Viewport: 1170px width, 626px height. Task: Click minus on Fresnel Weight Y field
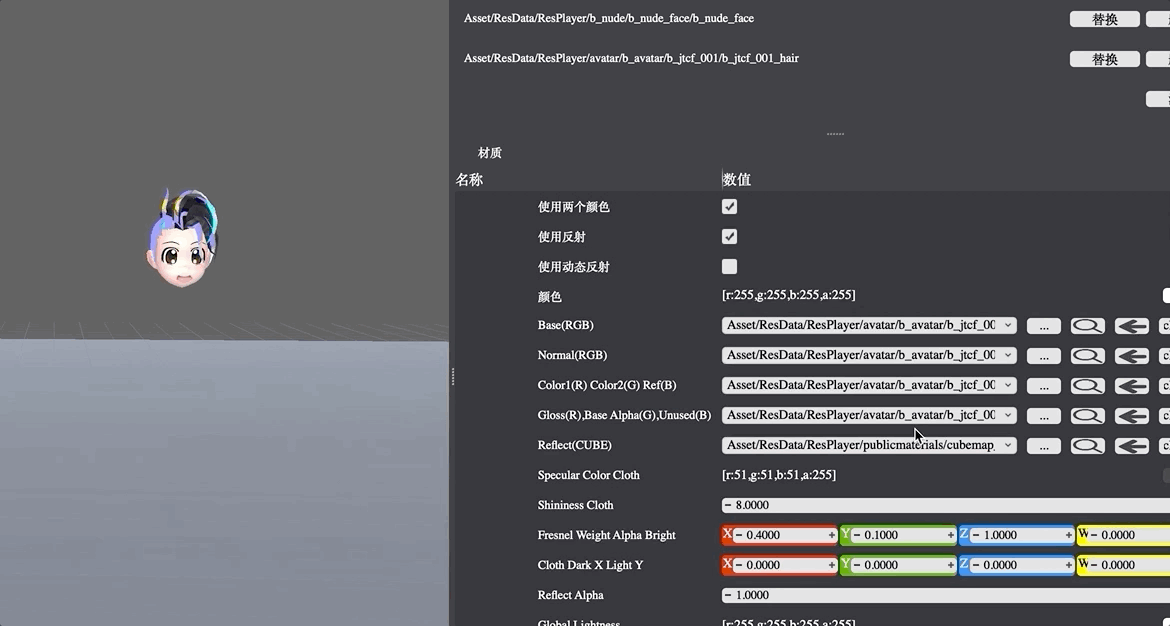[x=857, y=535]
